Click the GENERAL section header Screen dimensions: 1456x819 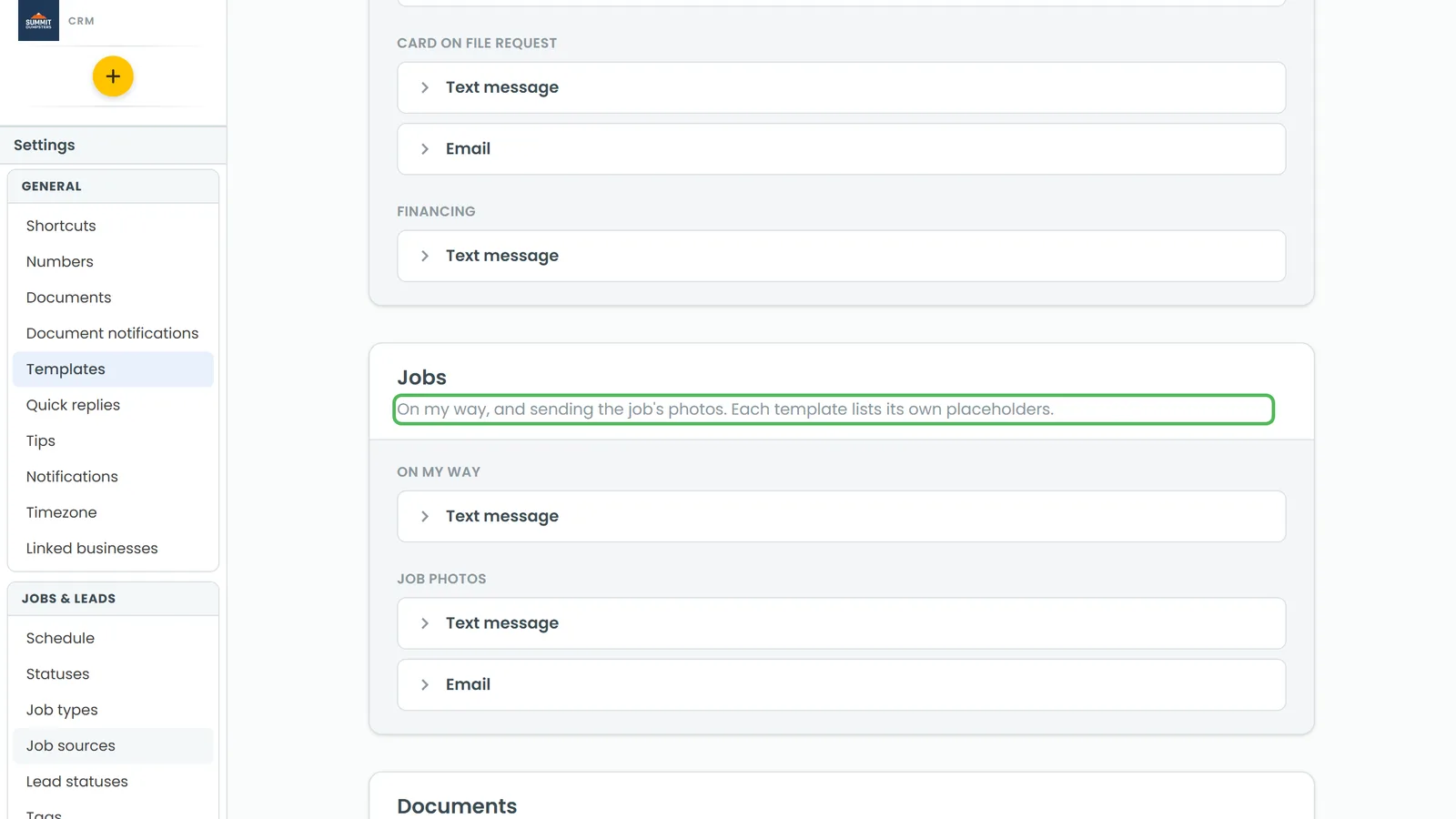coord(52,187)
